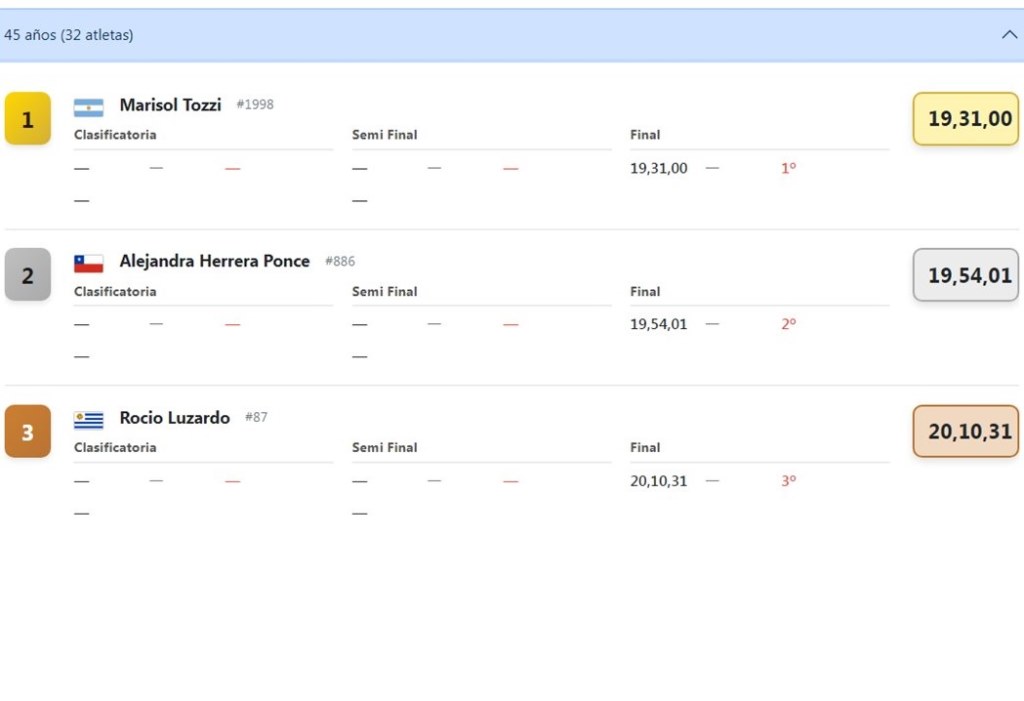Click Alejandra's Semi Final column label
The image size is (1024, 701).
[384, 292]
